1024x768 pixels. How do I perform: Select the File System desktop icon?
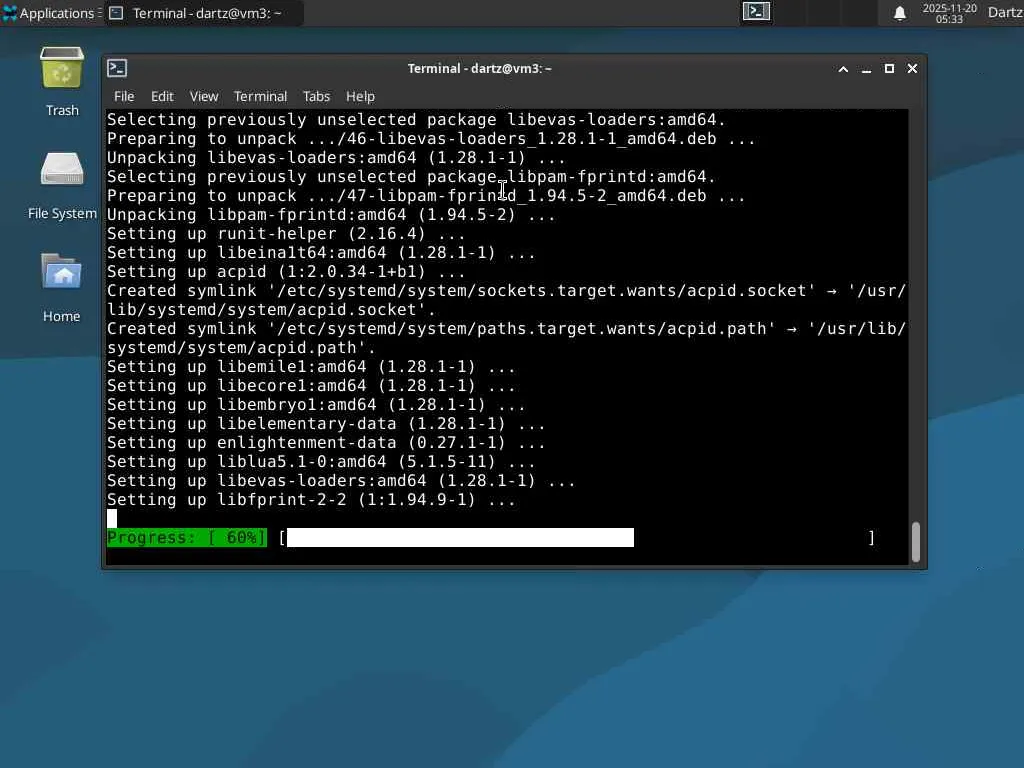coord(62,186)
